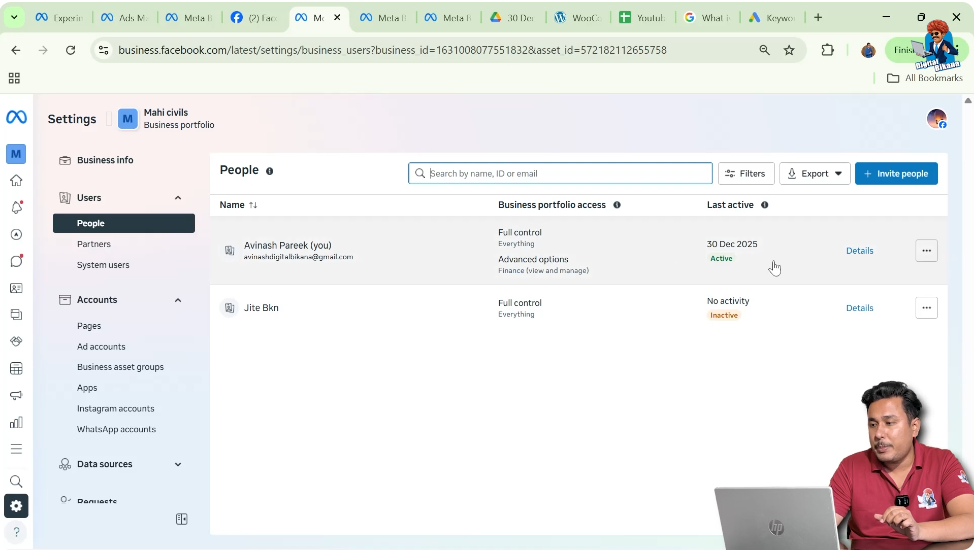Click the megaphone ads icon
This screenshot has height=552, width=975.
coord(16,395)
